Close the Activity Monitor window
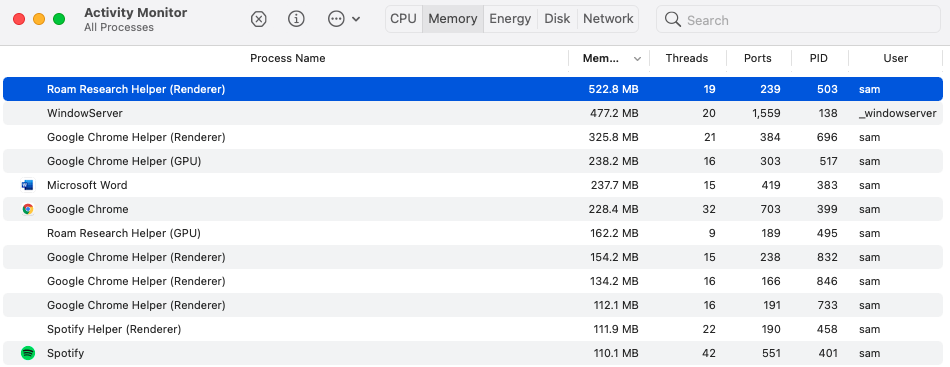The width and height of the screenshot is (950, 367). coord(19,19)
